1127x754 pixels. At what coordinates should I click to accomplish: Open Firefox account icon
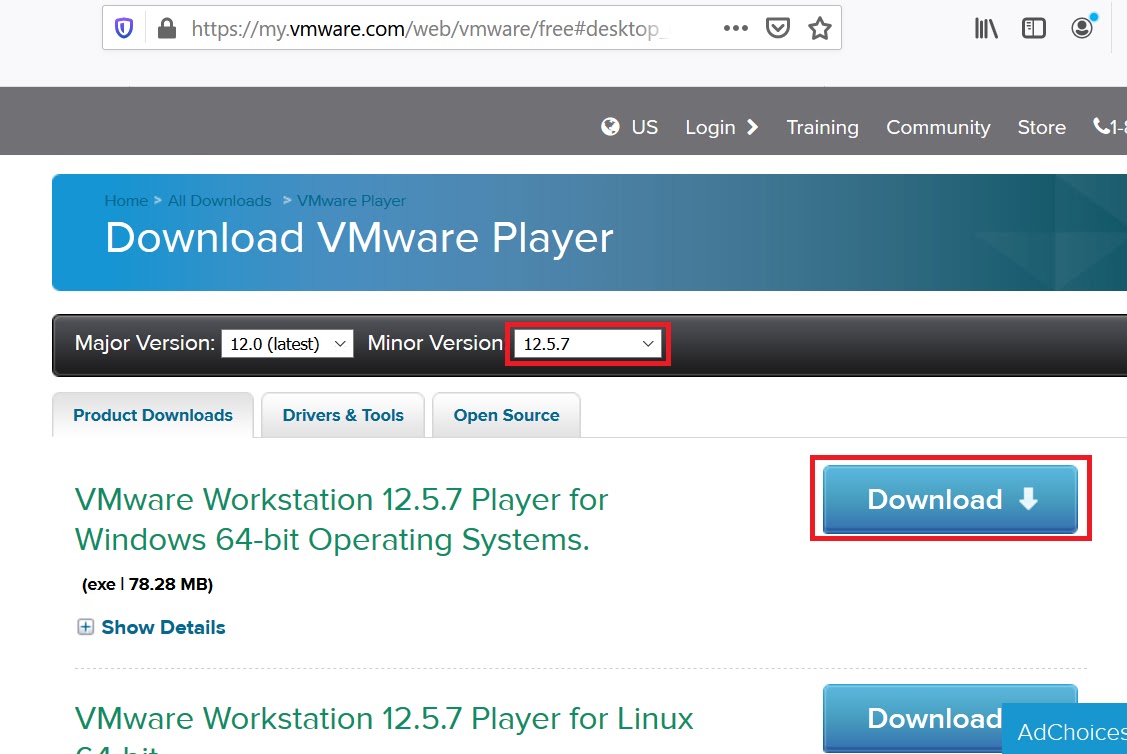click(1082, 27)
